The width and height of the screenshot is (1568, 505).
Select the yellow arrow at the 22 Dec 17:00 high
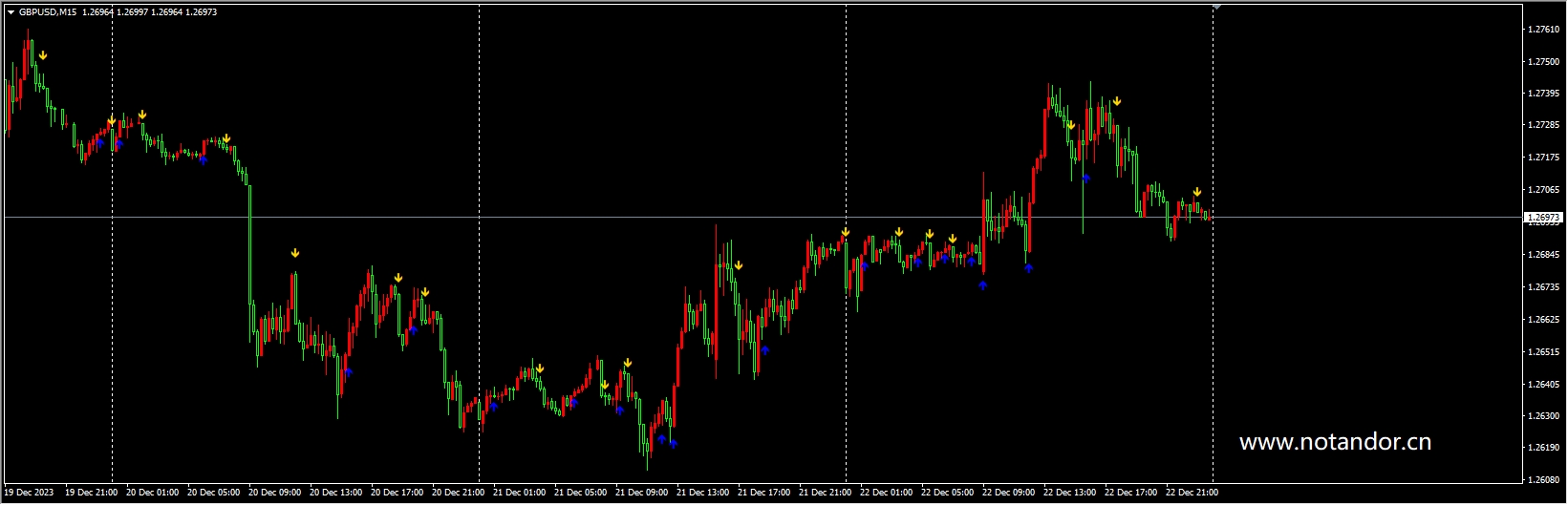coord(1116,101)
